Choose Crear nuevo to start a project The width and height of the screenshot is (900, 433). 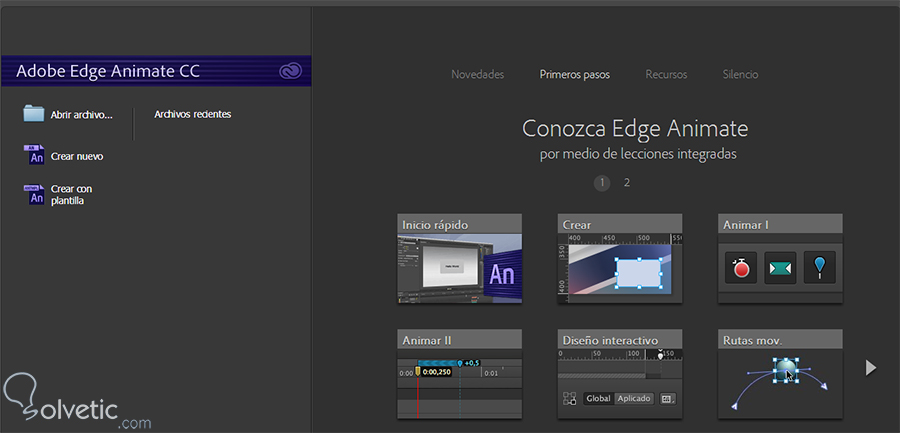(77, 156)
